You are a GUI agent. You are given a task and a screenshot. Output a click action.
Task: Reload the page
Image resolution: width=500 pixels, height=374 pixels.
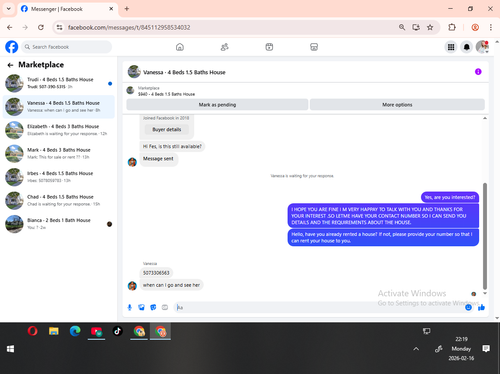[41, 27]
